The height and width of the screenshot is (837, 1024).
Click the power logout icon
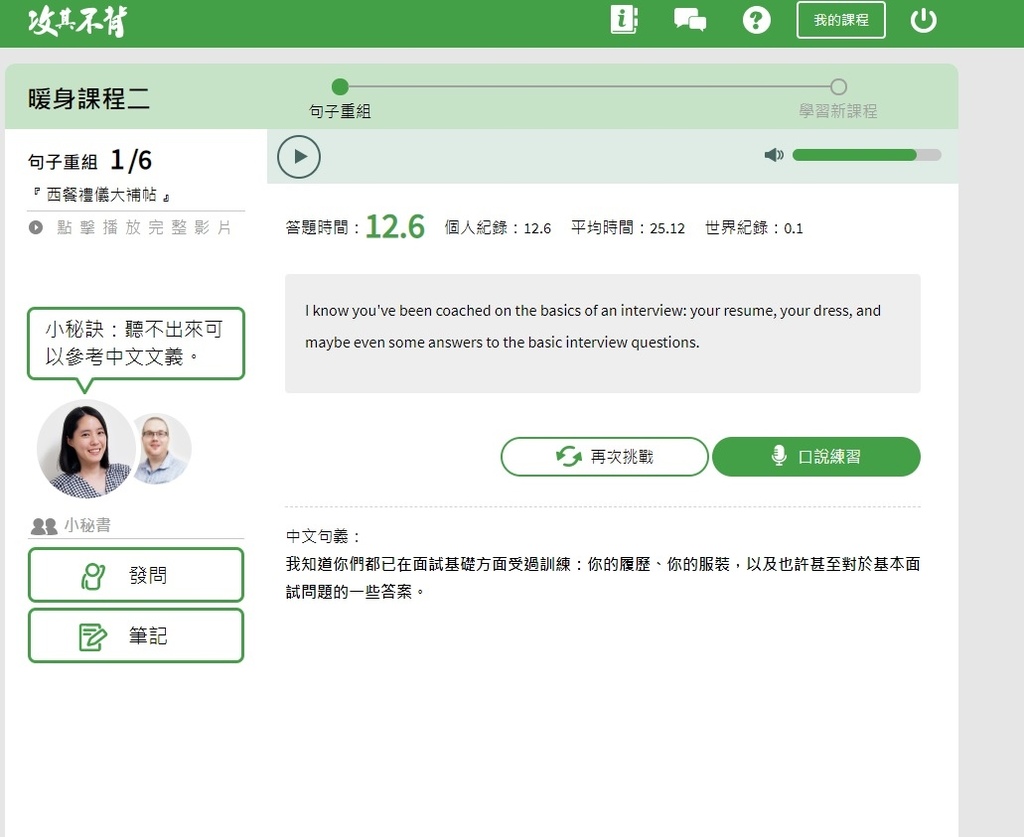(x=923, y=20)
